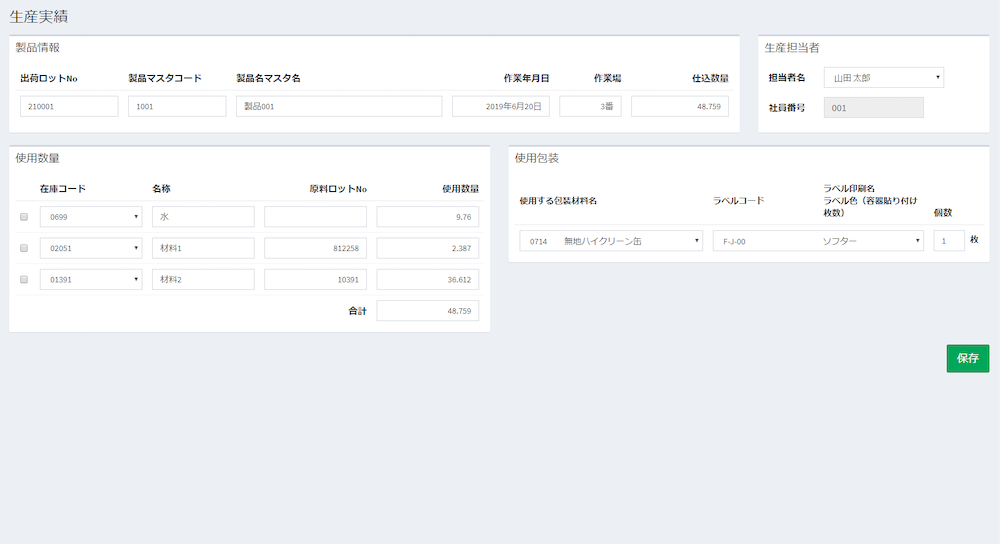Click the 原料ロットNo field containing 812258
The width and height of the screenshot is (1000, 544).
315,248
